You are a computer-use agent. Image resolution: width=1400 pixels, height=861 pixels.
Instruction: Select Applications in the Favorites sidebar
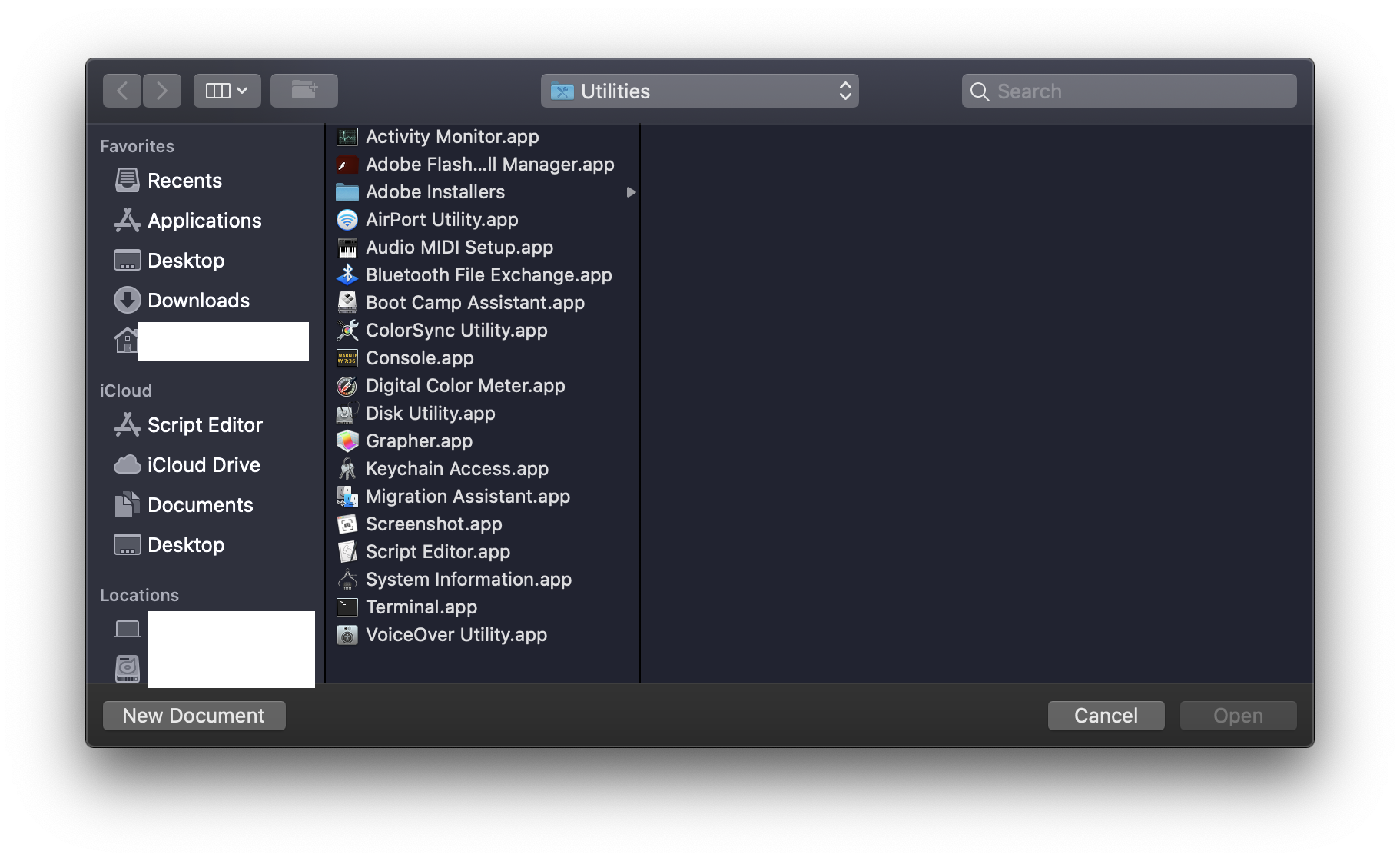(204, 221)
